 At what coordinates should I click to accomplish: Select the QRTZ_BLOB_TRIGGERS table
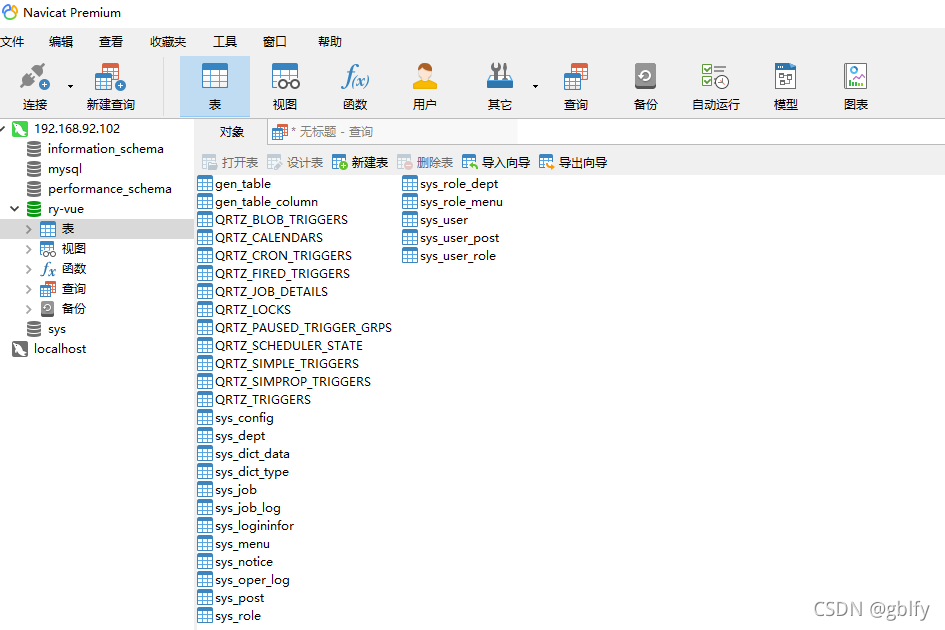[281, 219]
